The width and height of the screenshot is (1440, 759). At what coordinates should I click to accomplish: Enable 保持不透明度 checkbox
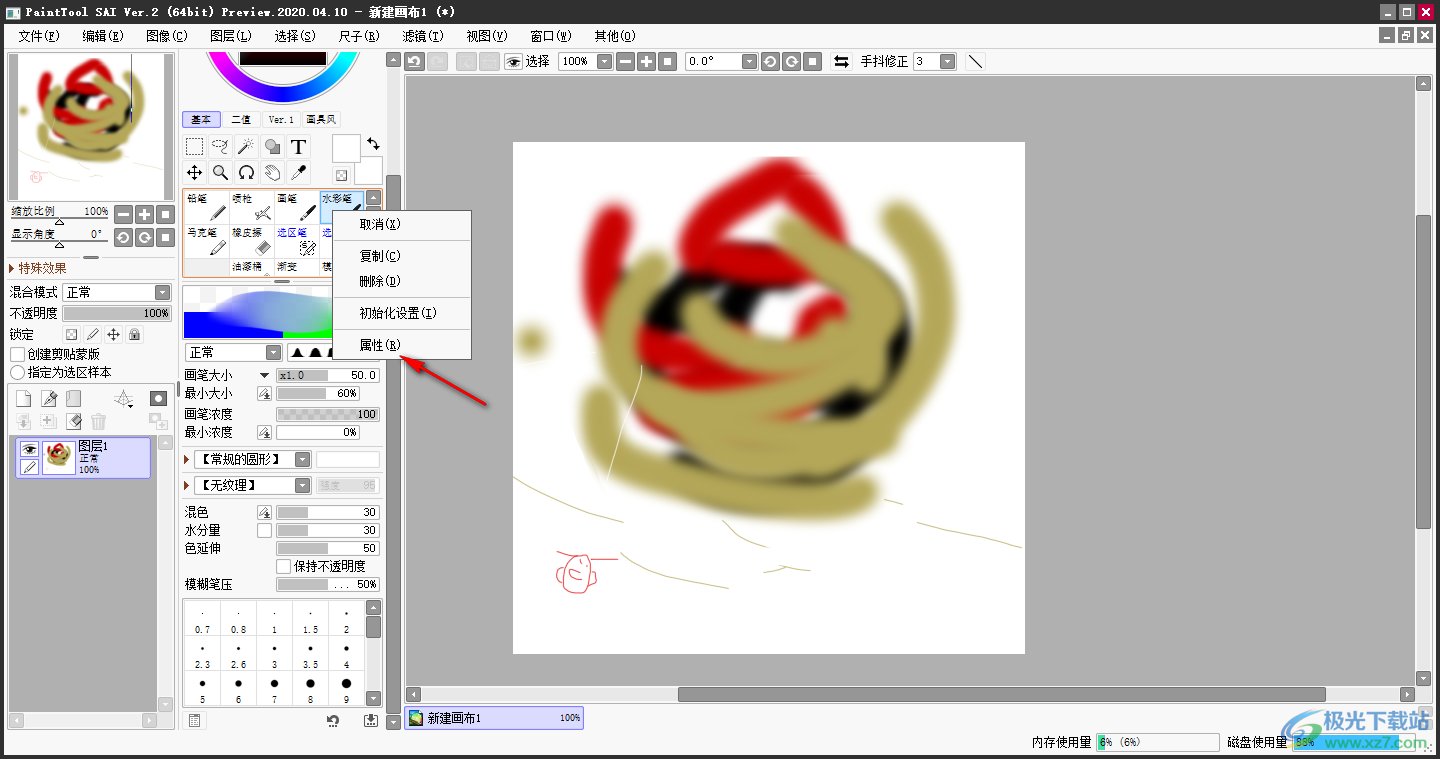pyautogui.click(x=284, y=566)
